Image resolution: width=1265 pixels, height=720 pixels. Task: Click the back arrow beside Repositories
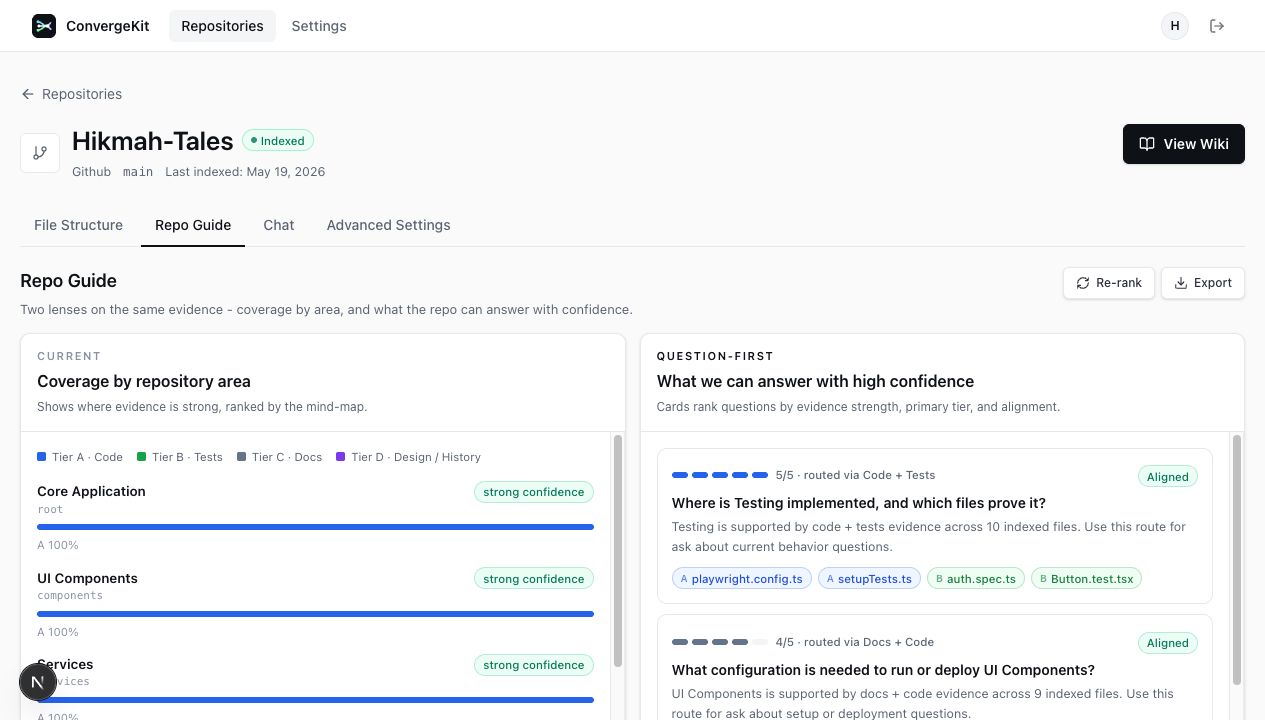[28, 94]
